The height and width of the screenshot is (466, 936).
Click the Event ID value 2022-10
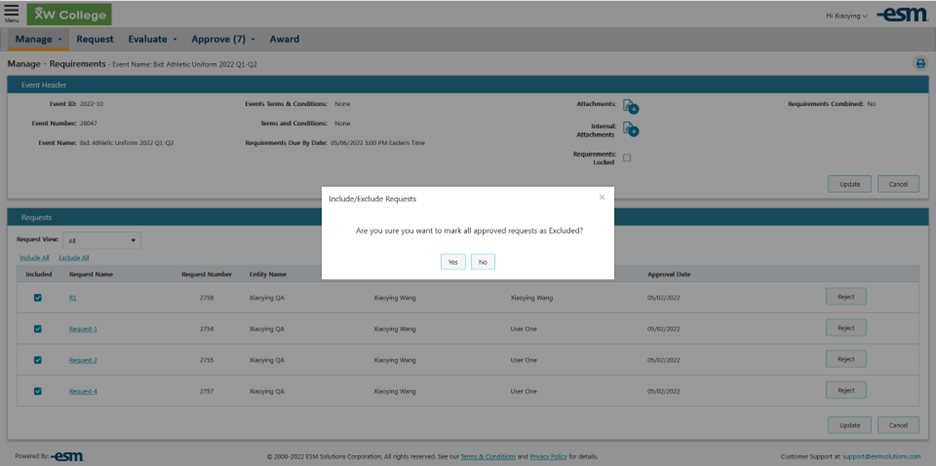point(91,104)
